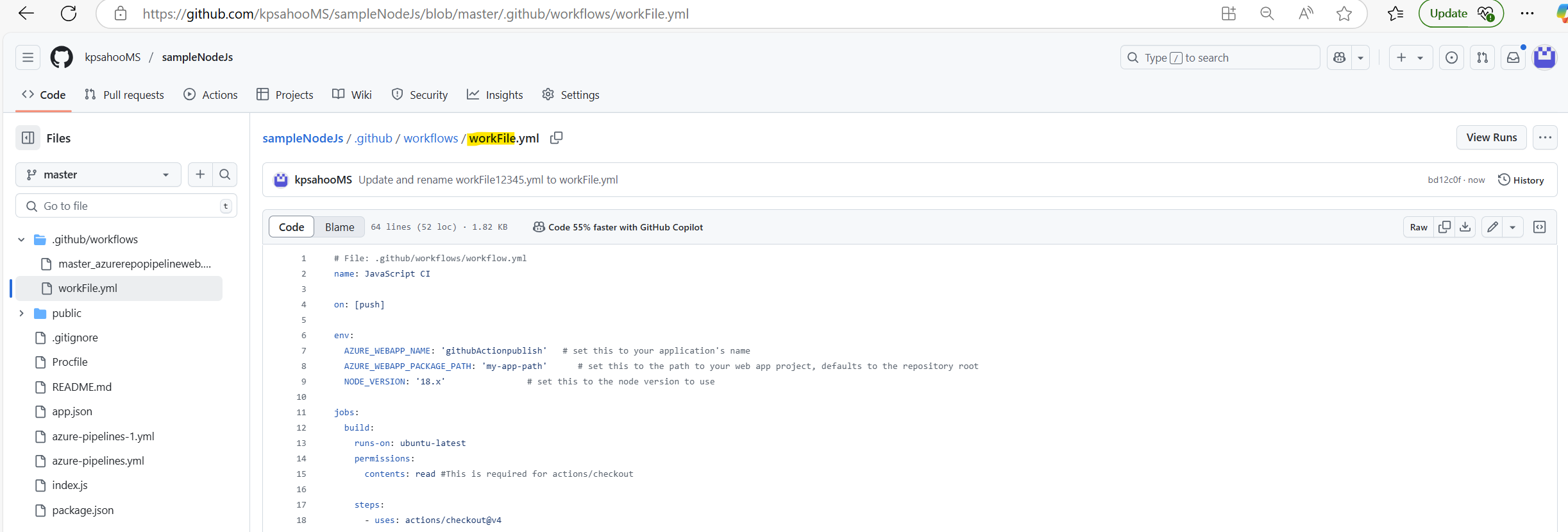Open the Insights tab

(495, 94)
